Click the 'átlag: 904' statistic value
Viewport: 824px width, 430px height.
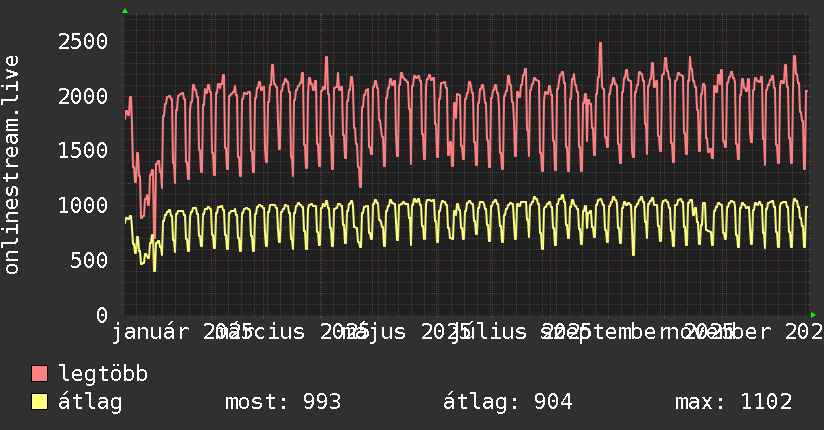click(x=507, y=402)
